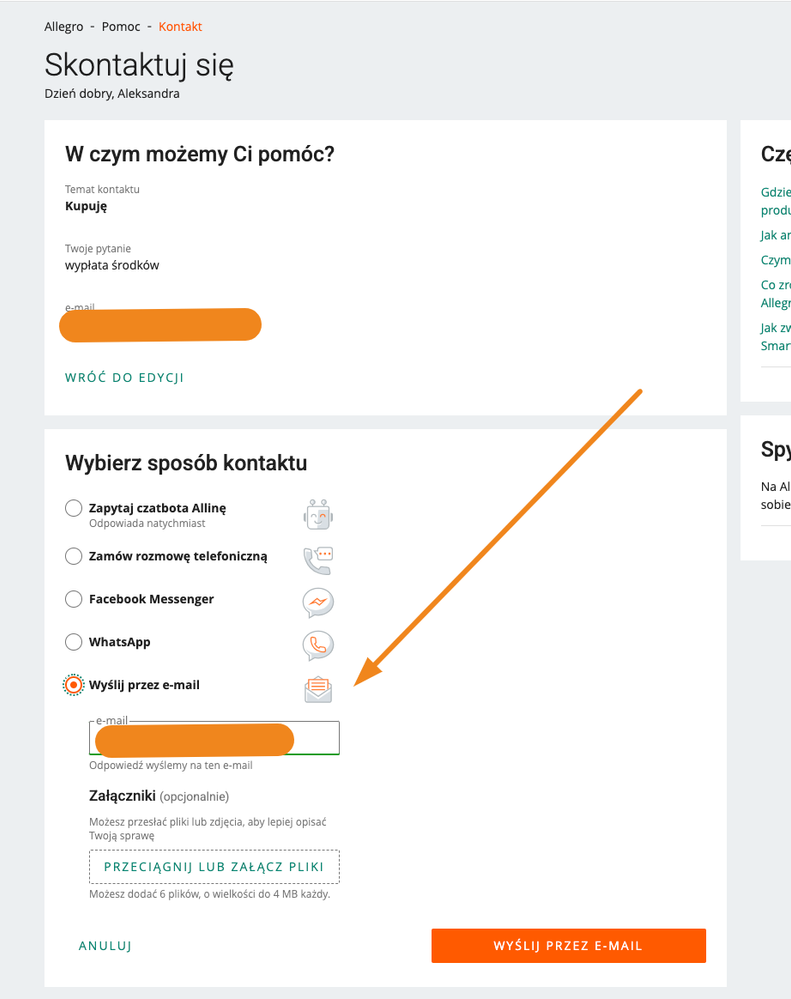Click the WhatsApp phone bubble icon

(x=318, y=645)
